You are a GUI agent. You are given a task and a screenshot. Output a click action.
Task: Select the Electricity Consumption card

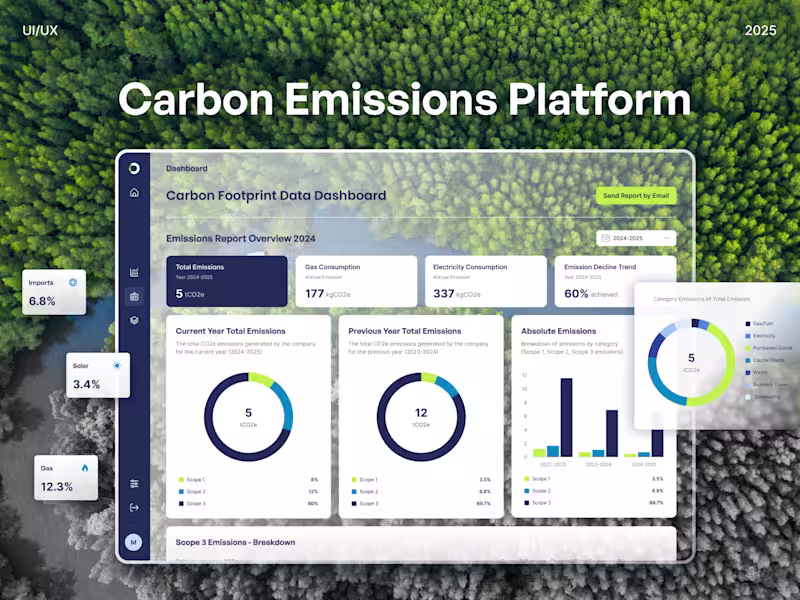tap(486, 281)
